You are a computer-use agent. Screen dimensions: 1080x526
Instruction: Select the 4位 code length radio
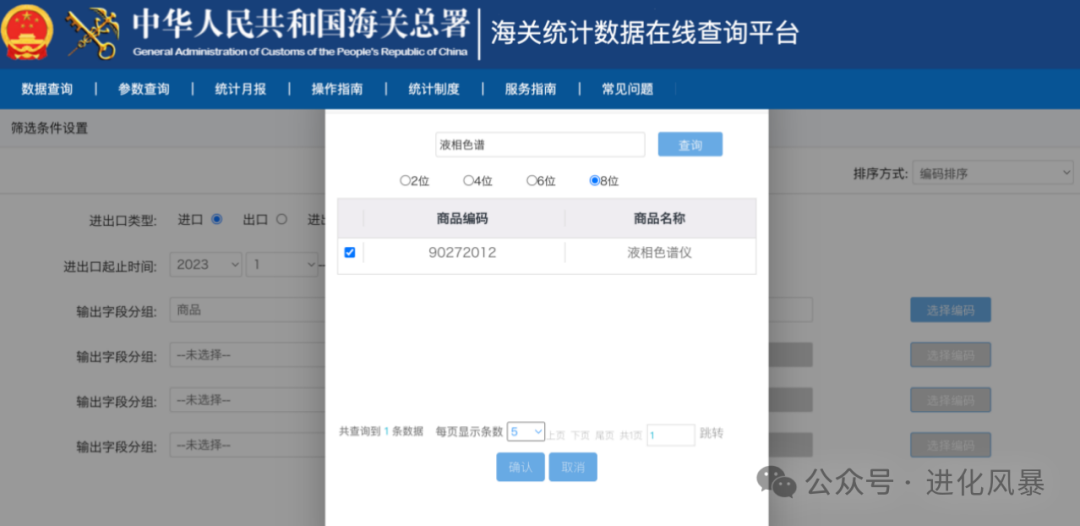468,181
